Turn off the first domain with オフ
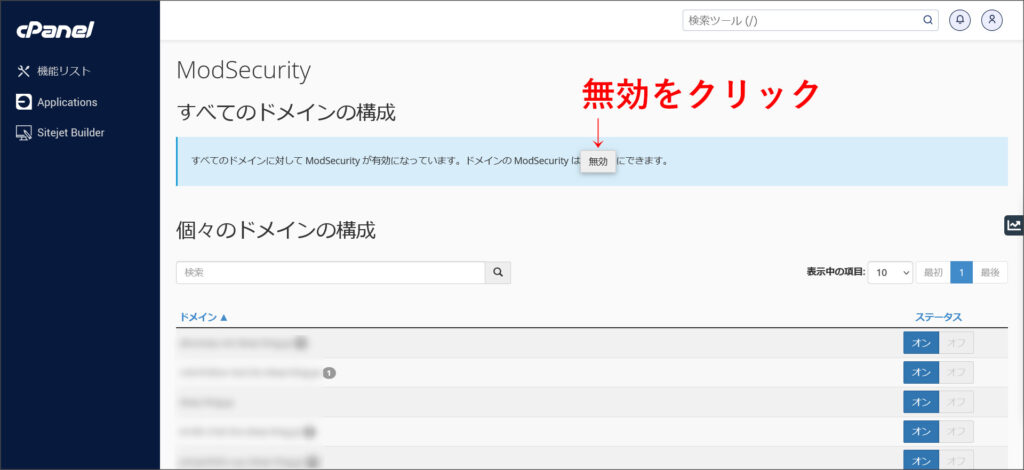This screenshot has height=470, width=1024. tap(956, 343)
